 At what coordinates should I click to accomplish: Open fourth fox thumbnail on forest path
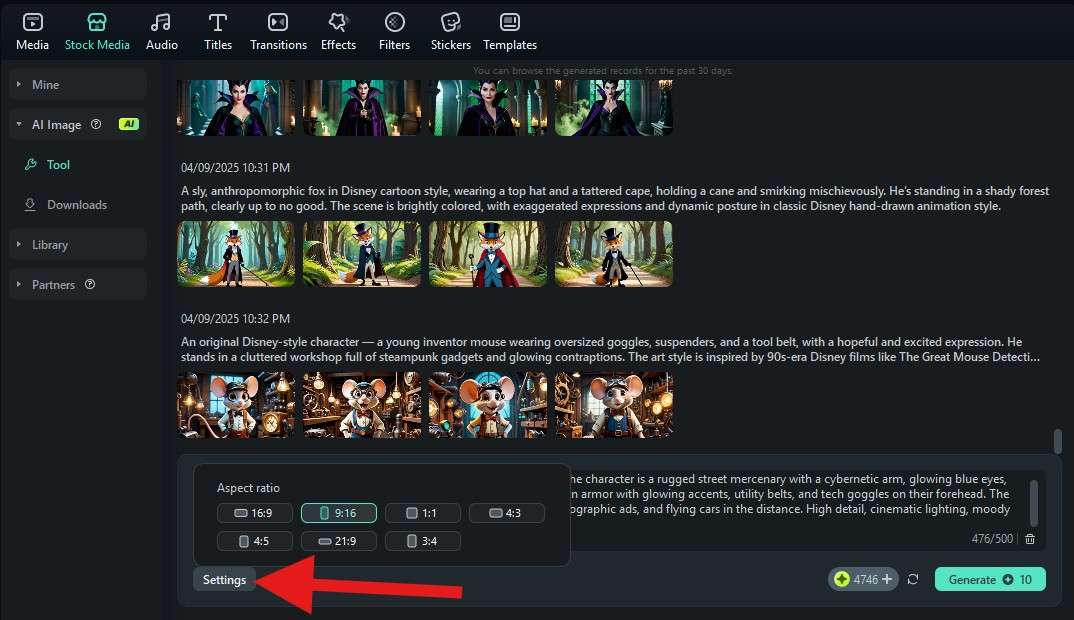[614, 254]
